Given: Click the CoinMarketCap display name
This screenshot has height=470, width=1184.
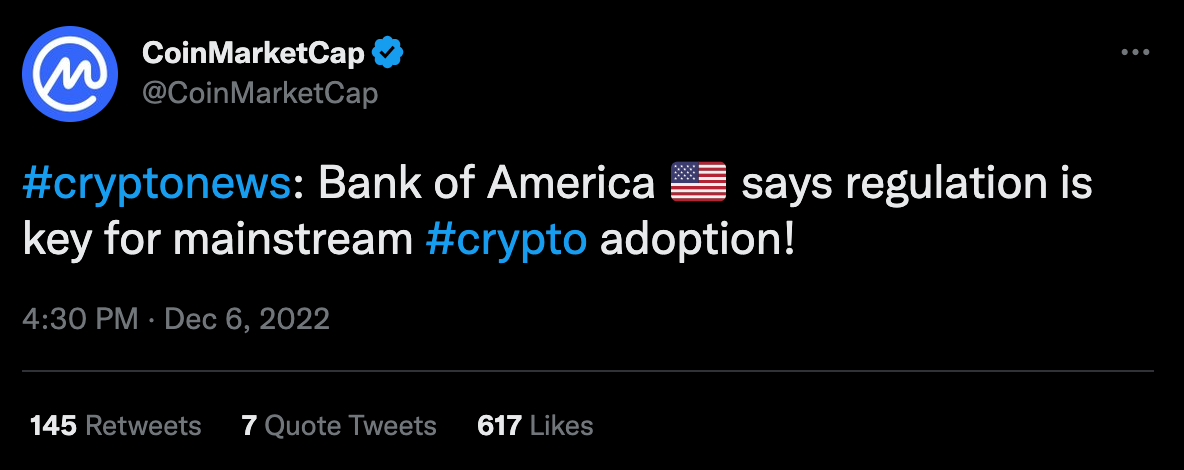Looking at the screenshot, I should click(254, 53).
